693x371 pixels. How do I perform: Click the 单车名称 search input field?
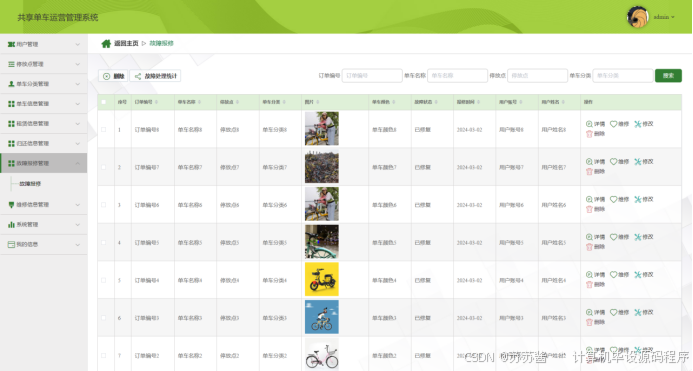point(457,76)
